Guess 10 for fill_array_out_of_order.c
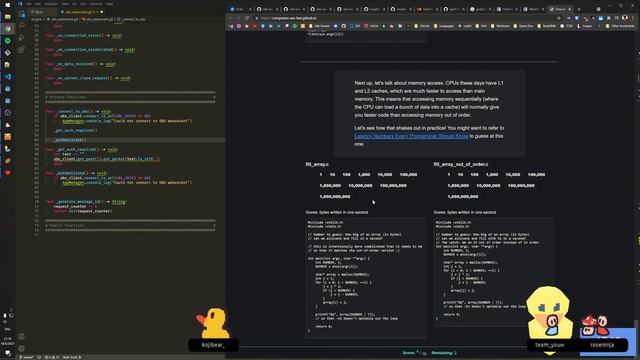This screenshot has width=640, height=360. pos(460,174)
